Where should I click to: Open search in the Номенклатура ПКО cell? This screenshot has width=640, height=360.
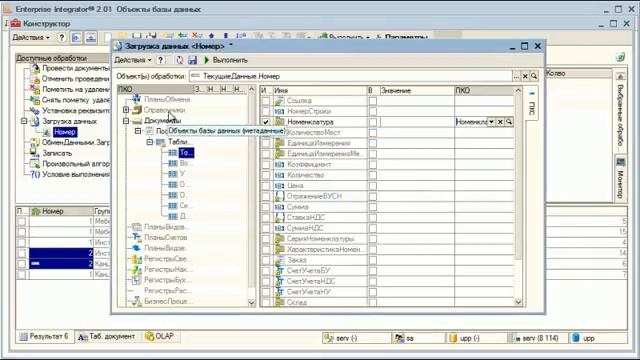[x=509, y=122]
